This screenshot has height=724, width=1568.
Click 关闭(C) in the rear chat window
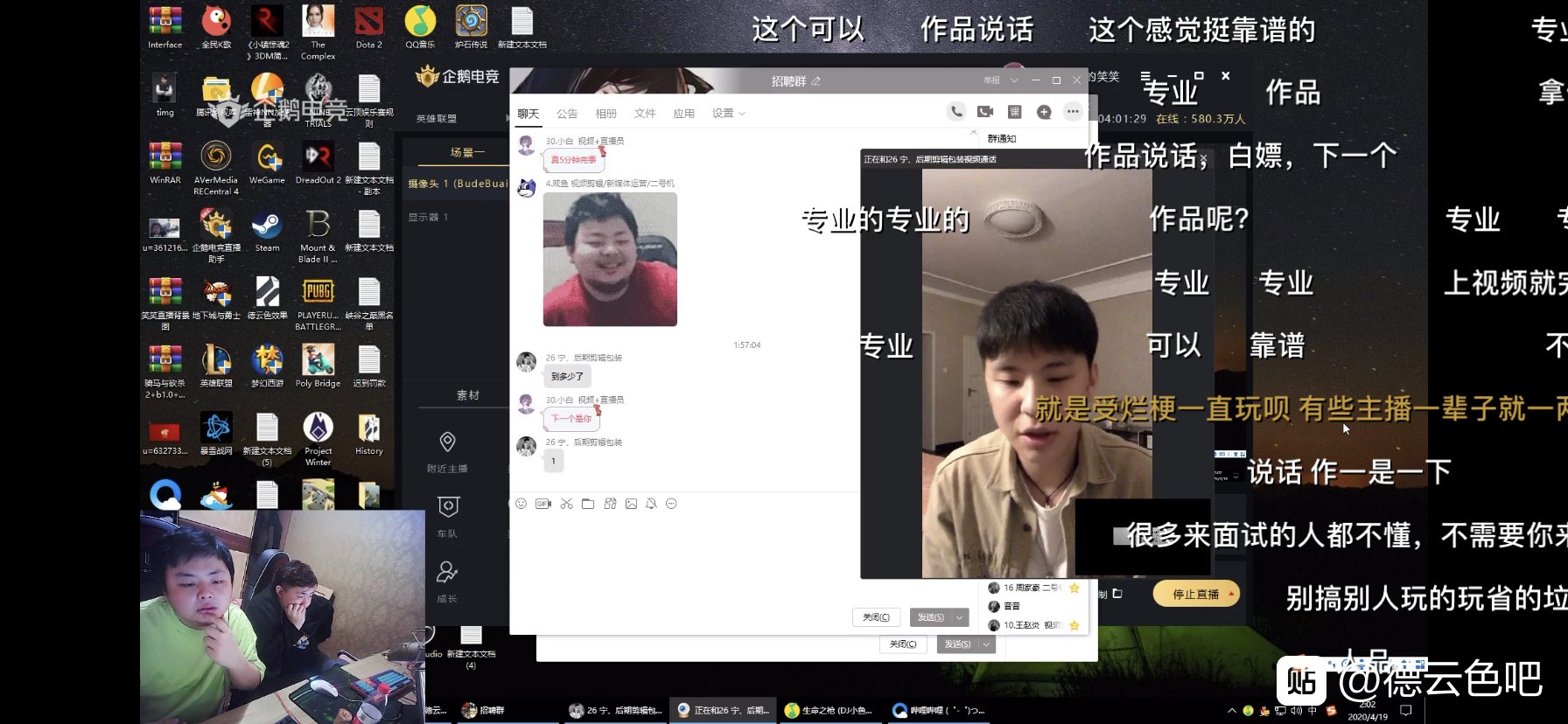click(x=903, y=644)
